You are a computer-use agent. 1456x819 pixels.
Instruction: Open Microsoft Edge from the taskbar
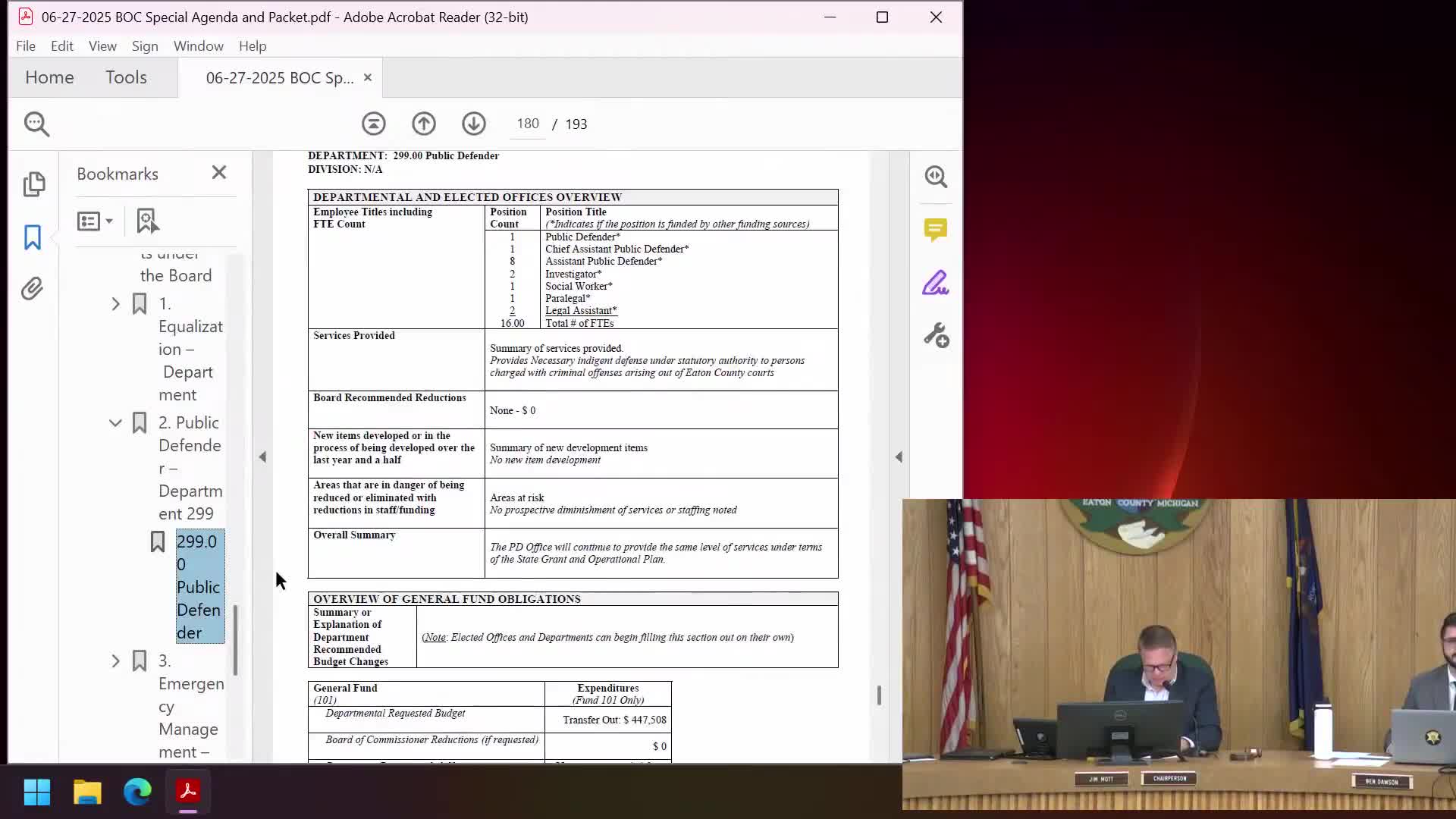coord(137,792)
